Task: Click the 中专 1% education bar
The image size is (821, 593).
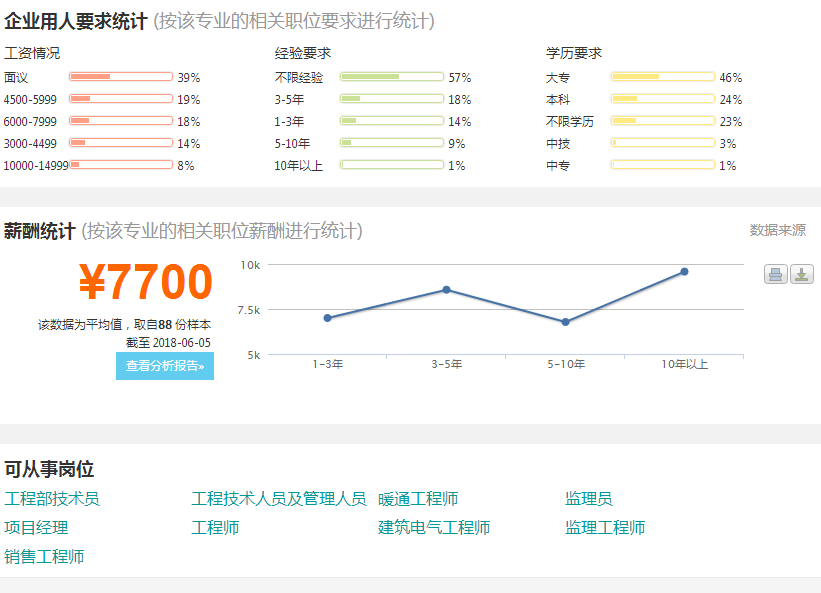Action: 662,165
